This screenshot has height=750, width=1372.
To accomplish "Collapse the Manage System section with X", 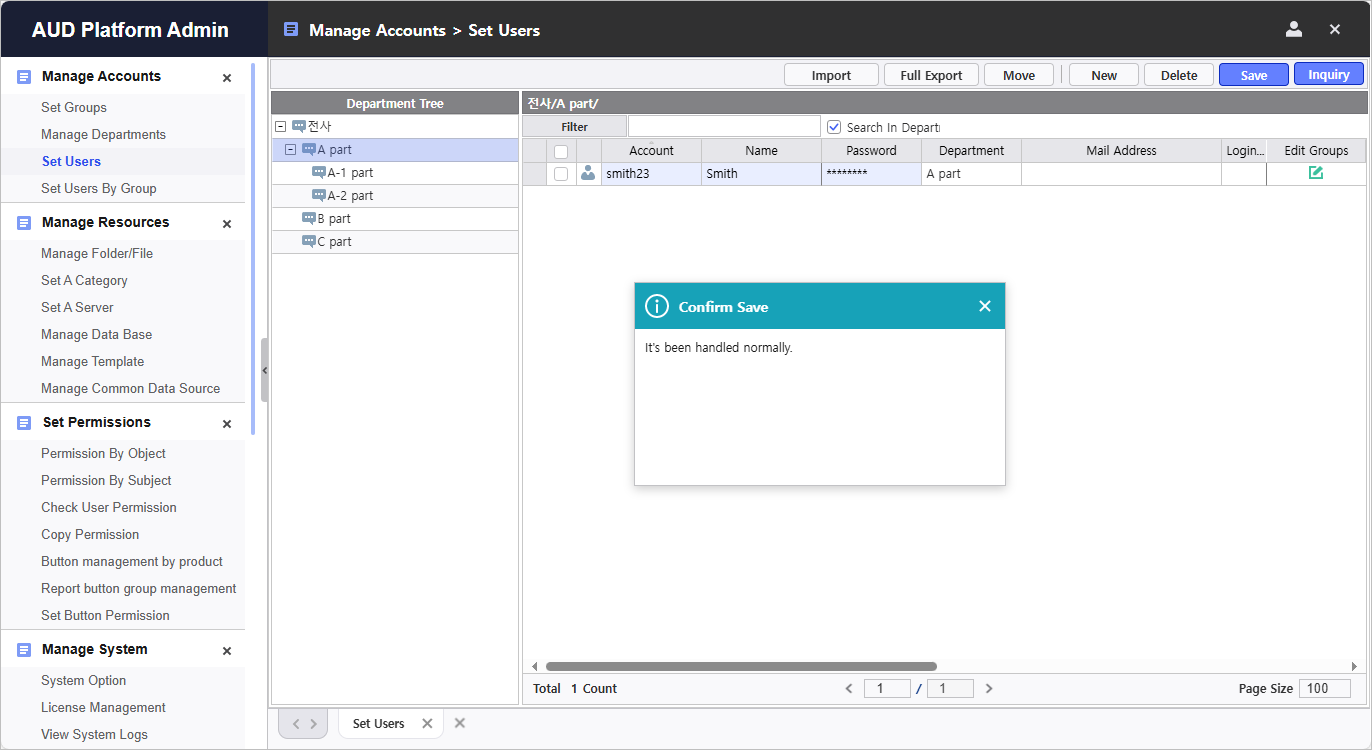I will [227, 651].
